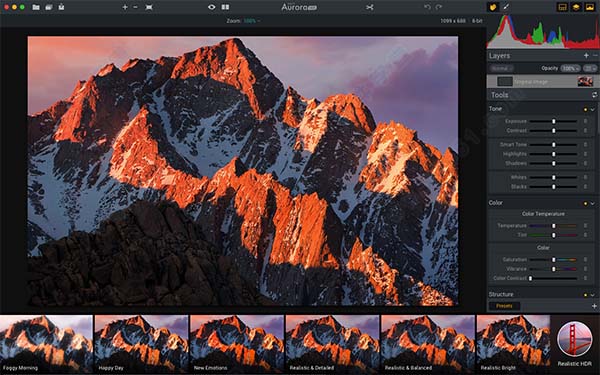The width and height of the screenshot is (600, 375).
Task: Toggle the Structure panel yellow dot
Action: click(x=585, y=295)
